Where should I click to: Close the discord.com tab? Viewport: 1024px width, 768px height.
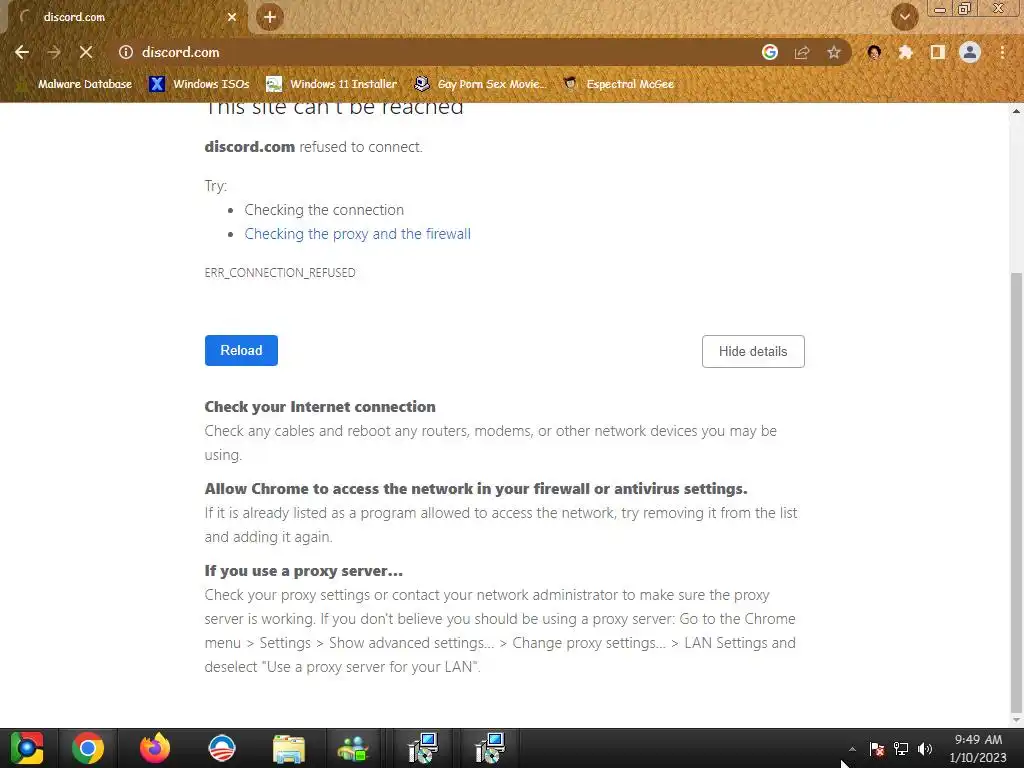coord(232,17)
